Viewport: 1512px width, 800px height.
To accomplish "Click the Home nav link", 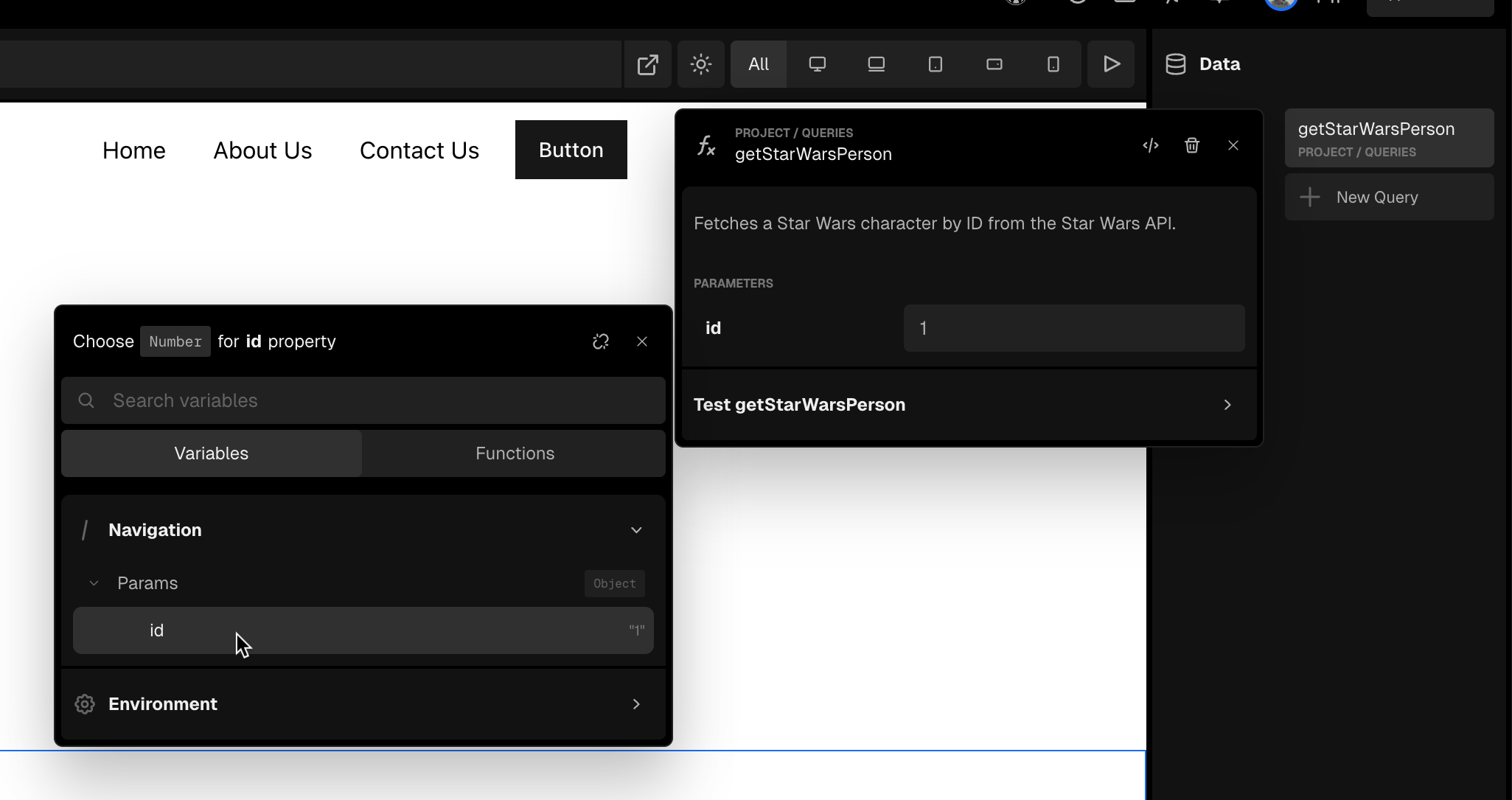I will (x=133, y=150).
